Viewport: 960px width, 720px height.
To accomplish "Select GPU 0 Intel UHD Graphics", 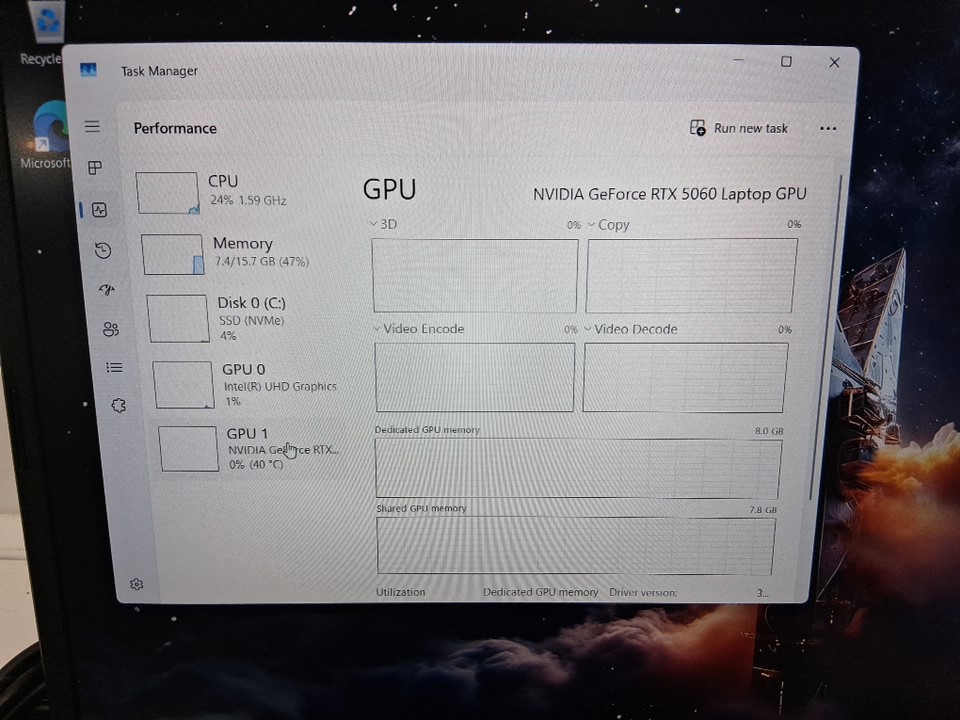I will 255,384.
